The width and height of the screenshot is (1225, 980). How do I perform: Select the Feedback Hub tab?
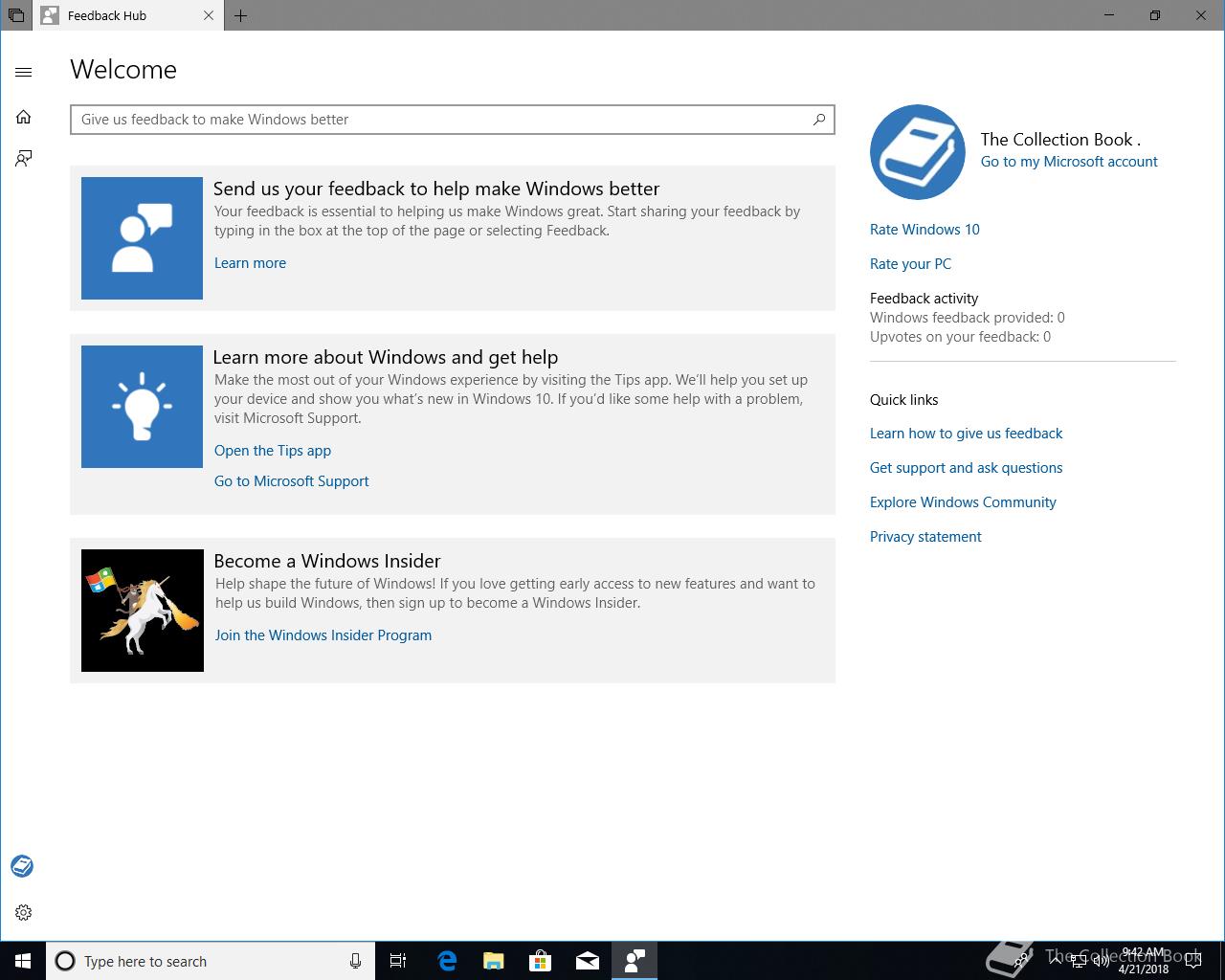coord(129,15)
